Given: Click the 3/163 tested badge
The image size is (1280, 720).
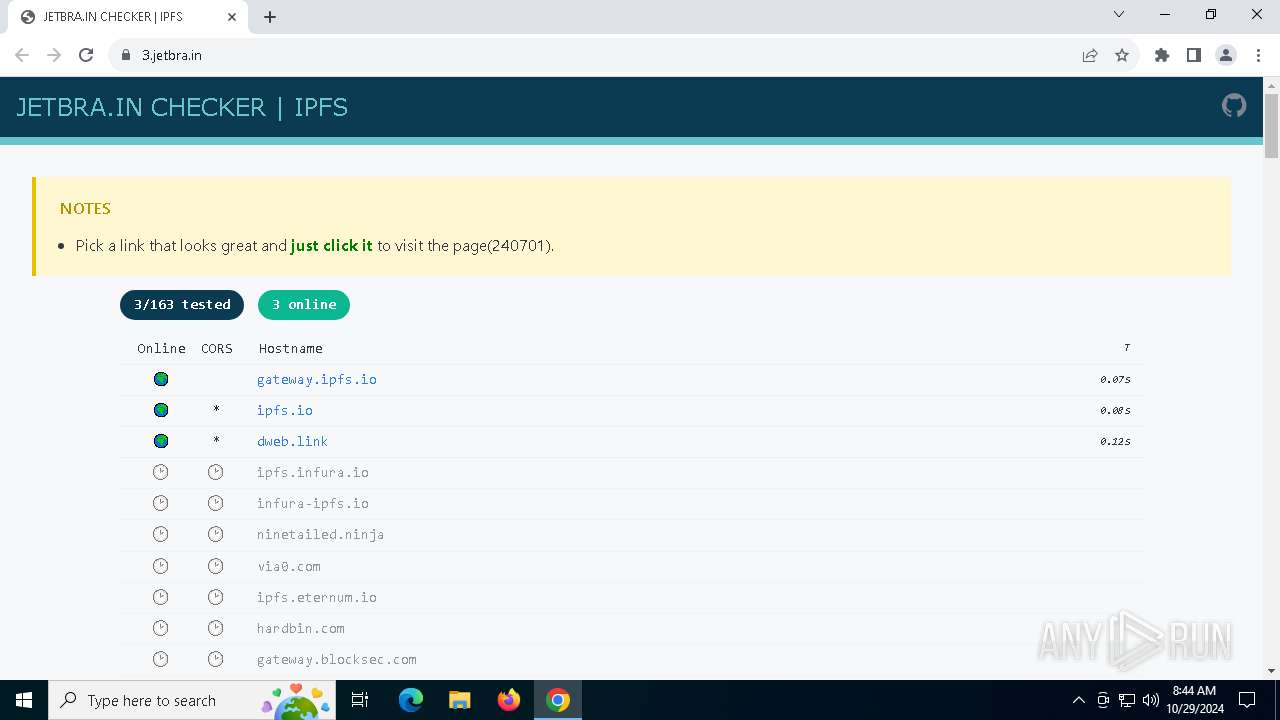Looking at the screenshot, I should (x=182, y=305).
